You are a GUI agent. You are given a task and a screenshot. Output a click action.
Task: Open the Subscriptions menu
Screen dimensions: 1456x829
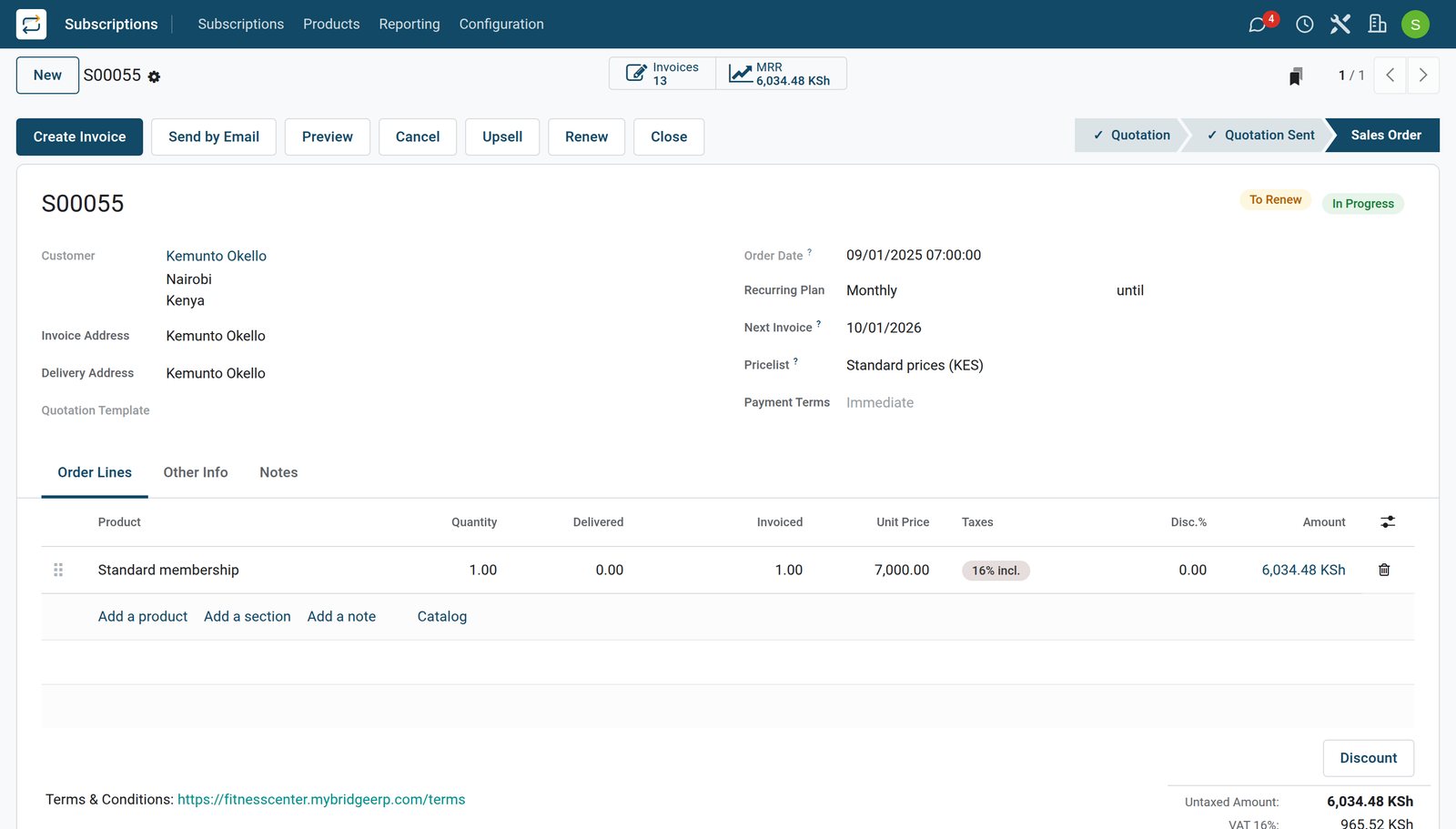241,24
